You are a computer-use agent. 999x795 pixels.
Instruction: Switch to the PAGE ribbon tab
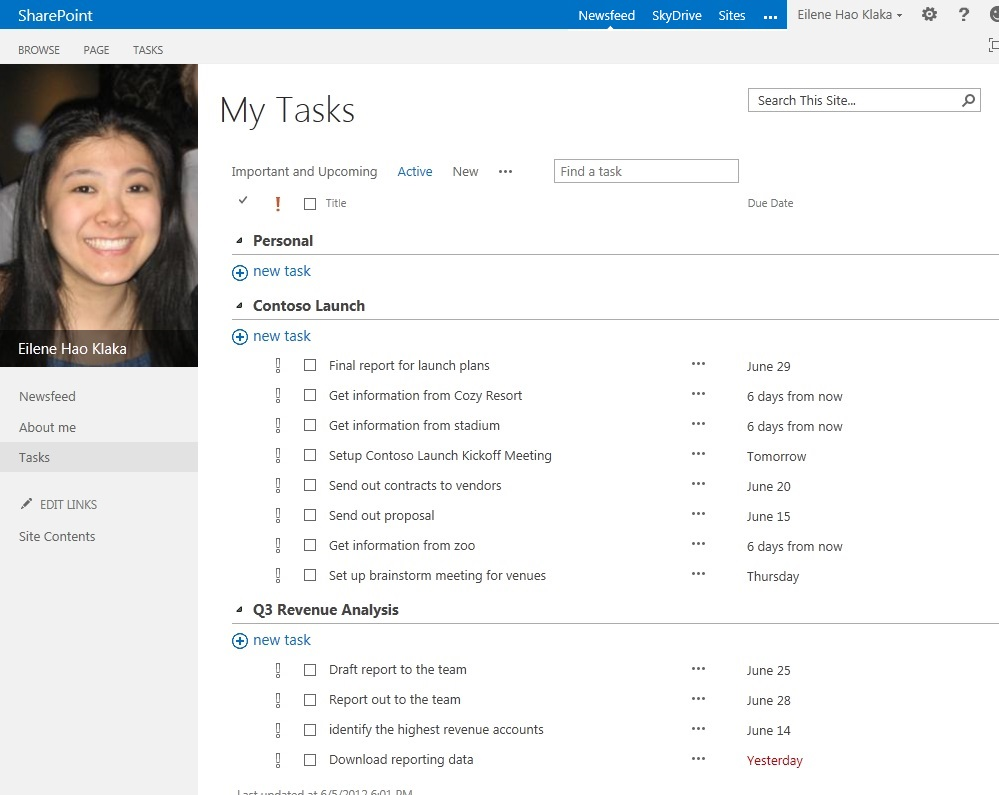(95, 49)
